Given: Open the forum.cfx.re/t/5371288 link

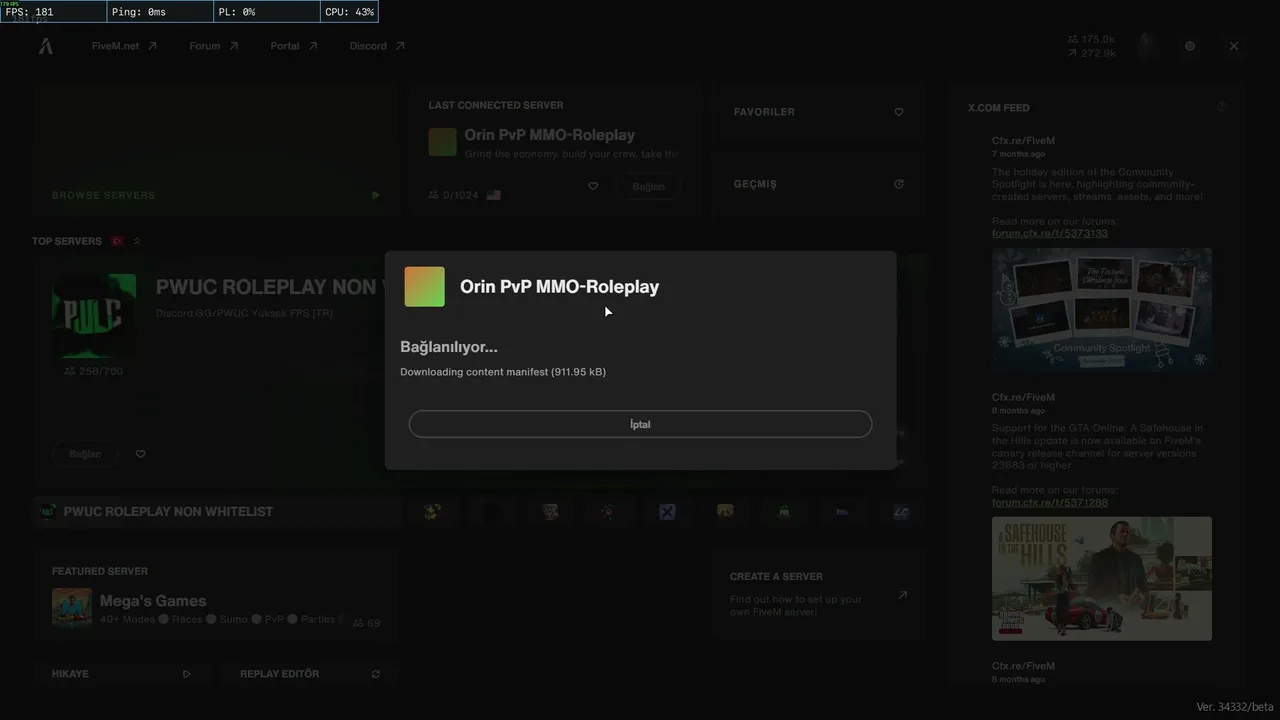Looking at the screenshot, I should 1050,502.
